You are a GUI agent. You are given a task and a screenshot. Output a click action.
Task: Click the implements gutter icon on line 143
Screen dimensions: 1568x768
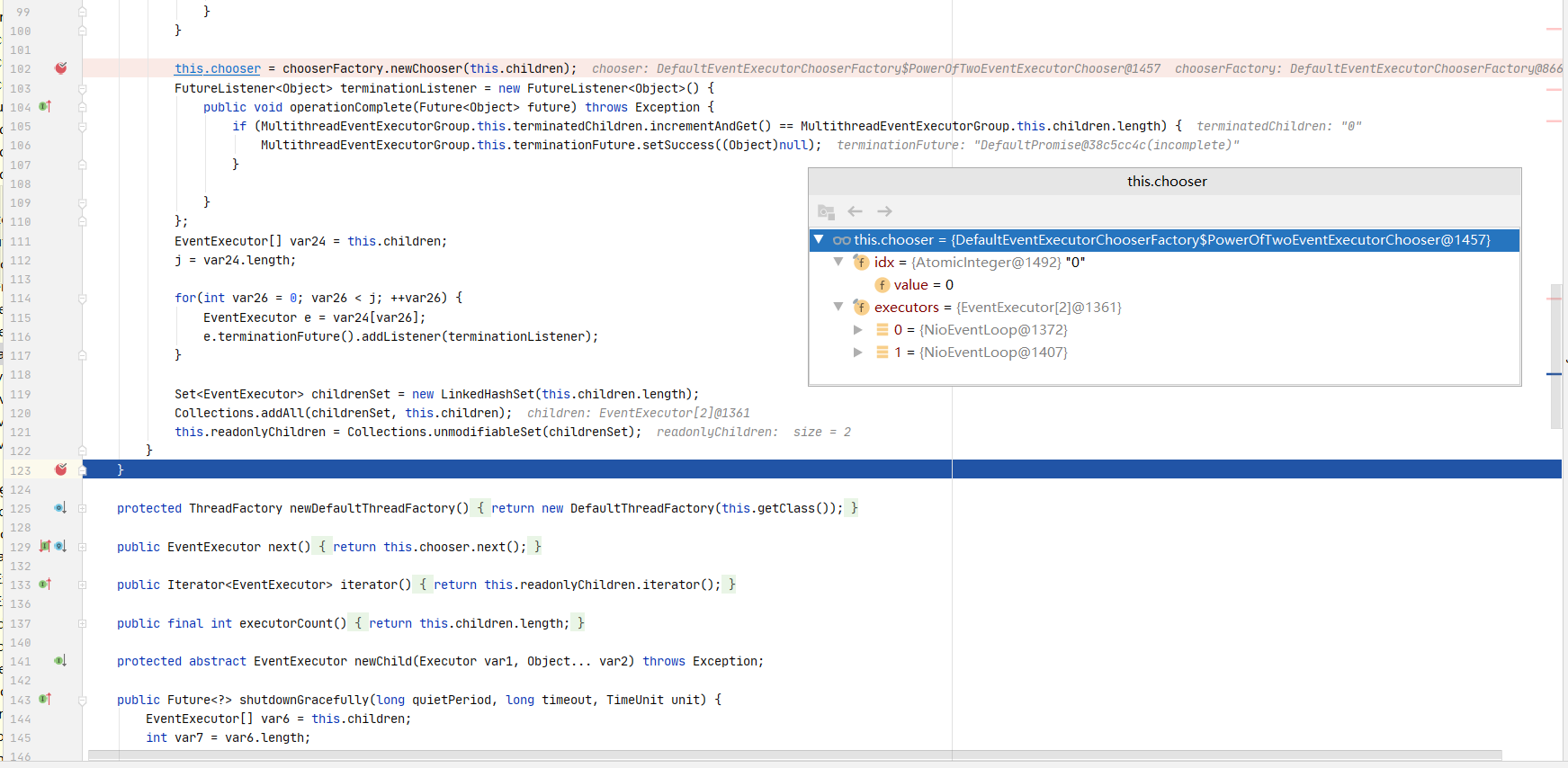(x=45, y=699)
